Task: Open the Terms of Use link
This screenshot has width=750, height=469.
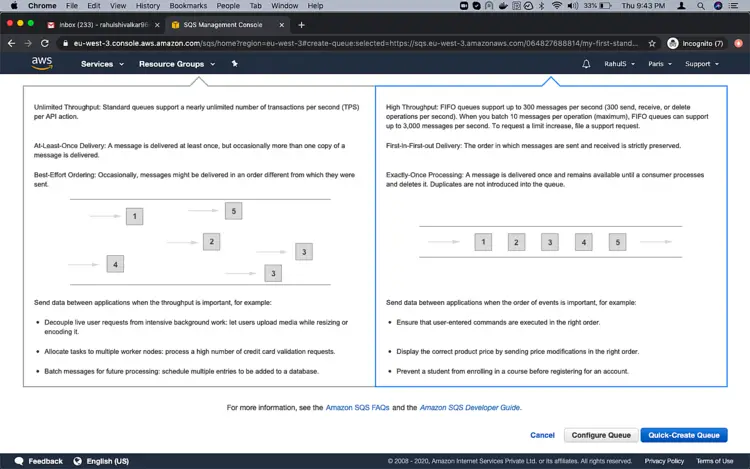Action: pos(715,461)
